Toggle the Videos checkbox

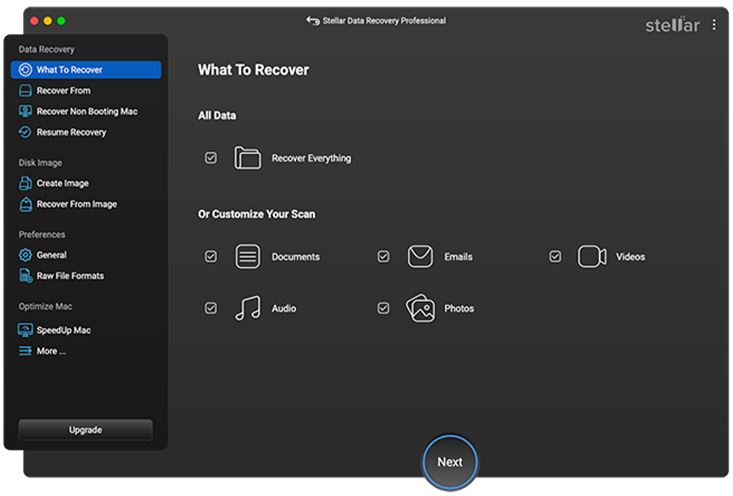click(x=555, y=257)
